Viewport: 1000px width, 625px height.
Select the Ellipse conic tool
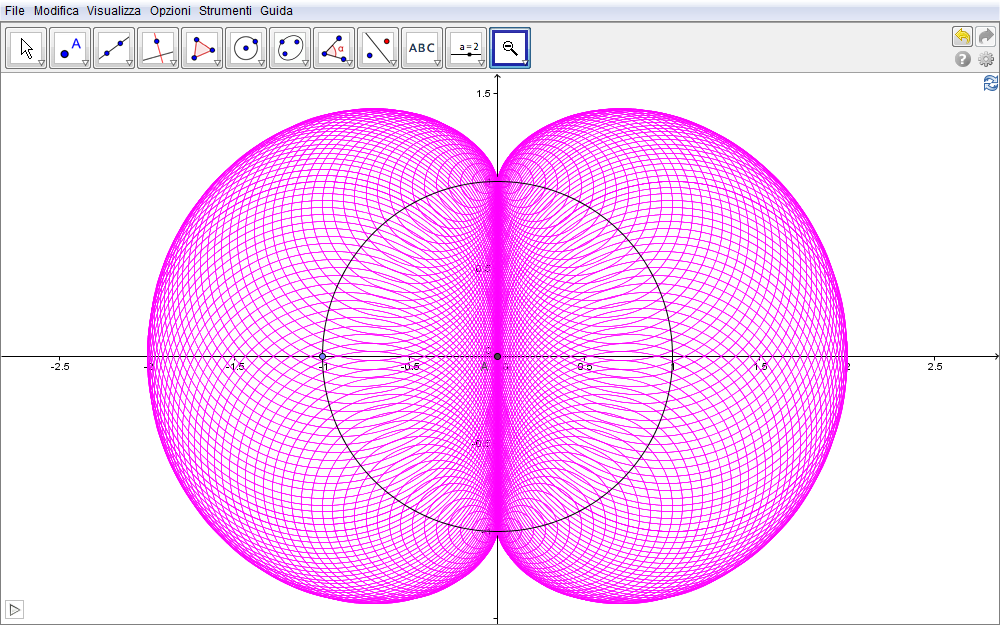click(290, 47)
